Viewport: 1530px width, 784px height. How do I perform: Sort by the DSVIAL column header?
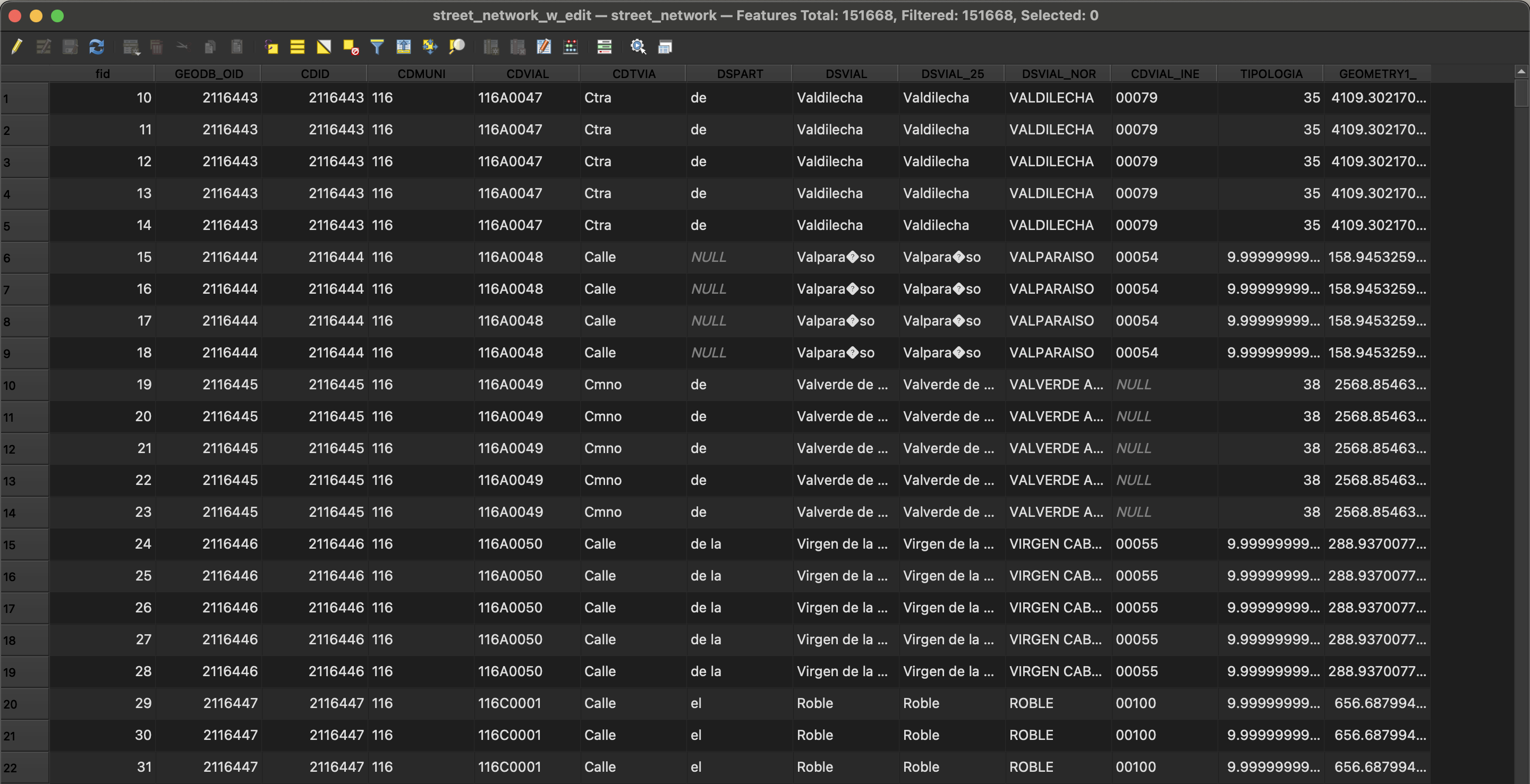click(845, 74)
